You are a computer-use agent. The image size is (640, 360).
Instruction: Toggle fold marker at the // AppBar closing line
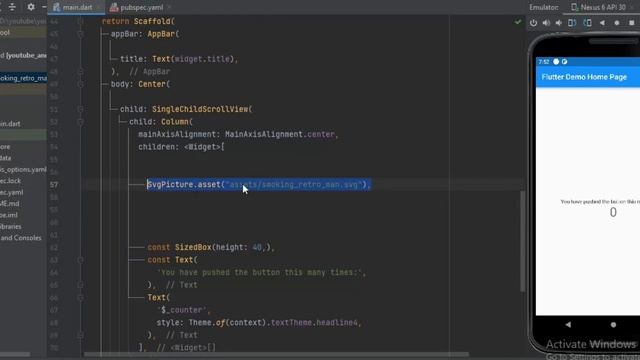pyautogui.click(x=80, y=71)
